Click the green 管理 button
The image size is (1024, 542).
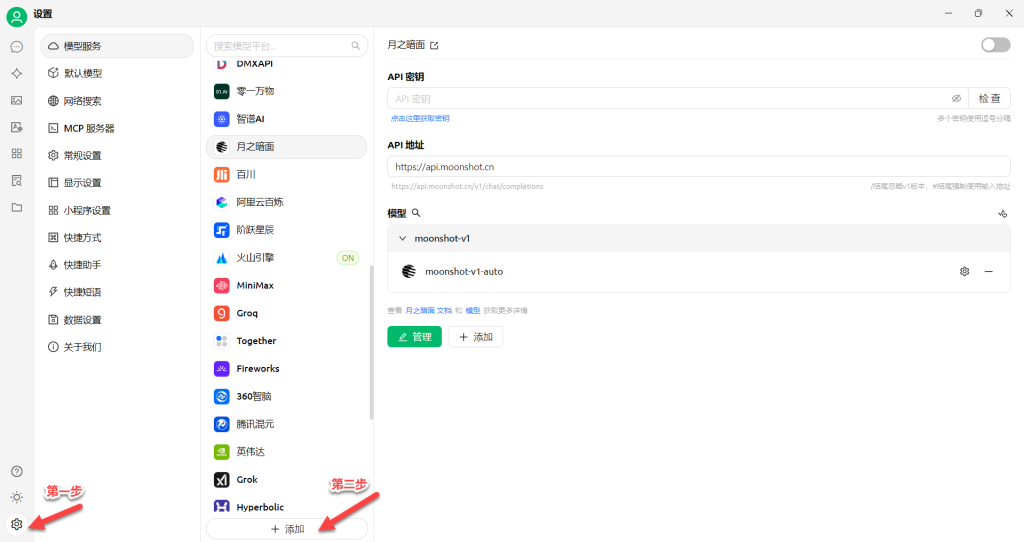point(415,337)
